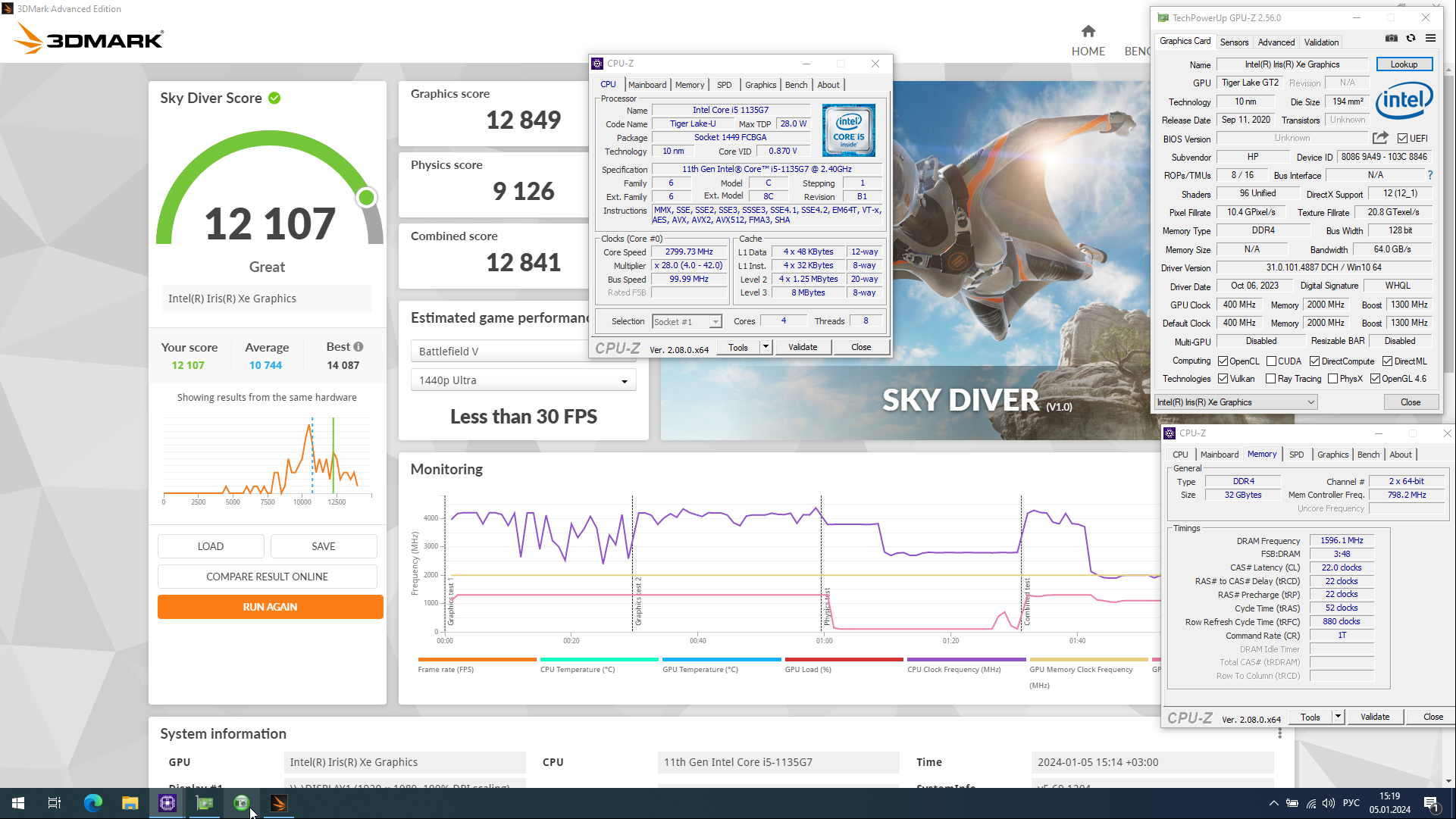Click the SAVE button
Image resolution: width=1456 pixels, height=819 pixels.
(324, 546)
